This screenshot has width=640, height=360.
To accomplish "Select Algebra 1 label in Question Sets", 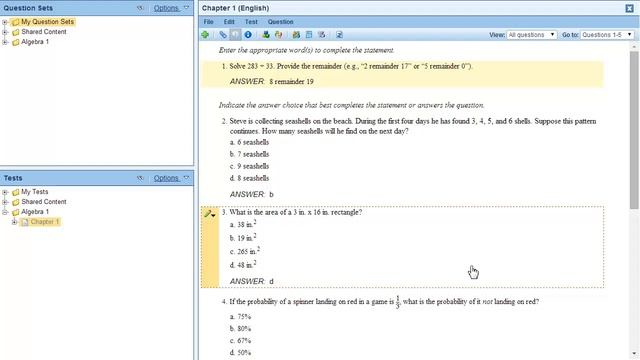I will pos(35,42).
